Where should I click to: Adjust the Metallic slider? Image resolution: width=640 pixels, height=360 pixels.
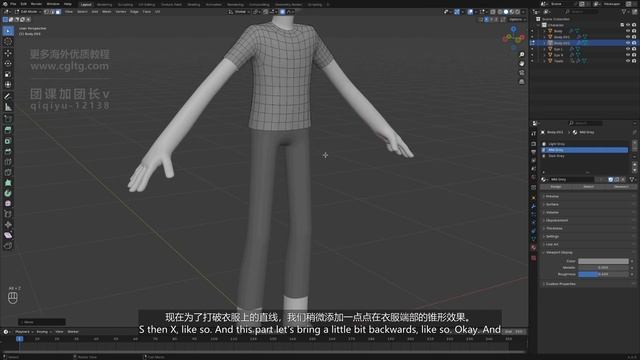coord(603,268)
